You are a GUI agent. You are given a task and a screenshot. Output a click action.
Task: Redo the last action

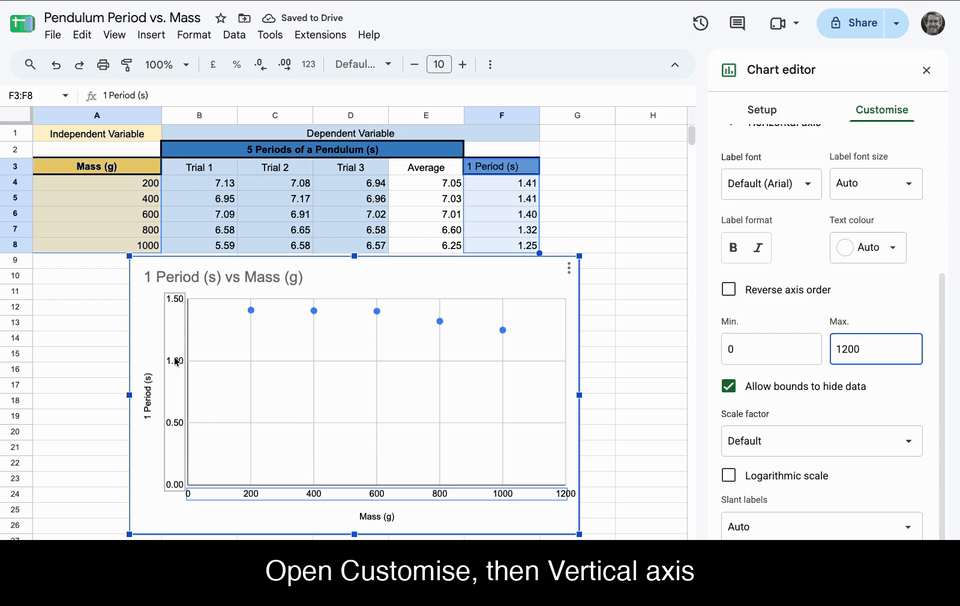point(79,64)
